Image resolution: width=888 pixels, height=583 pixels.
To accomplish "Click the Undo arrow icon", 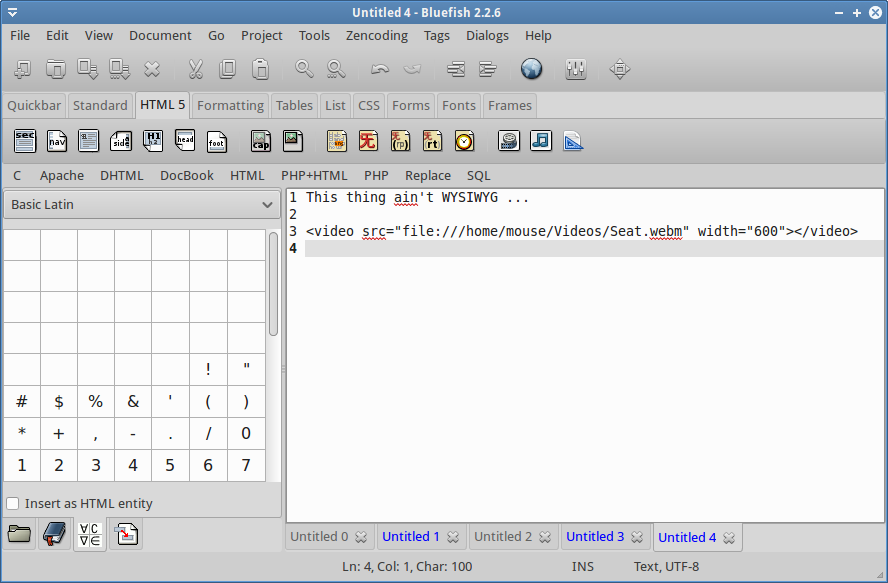I will [x=380, y=69].
